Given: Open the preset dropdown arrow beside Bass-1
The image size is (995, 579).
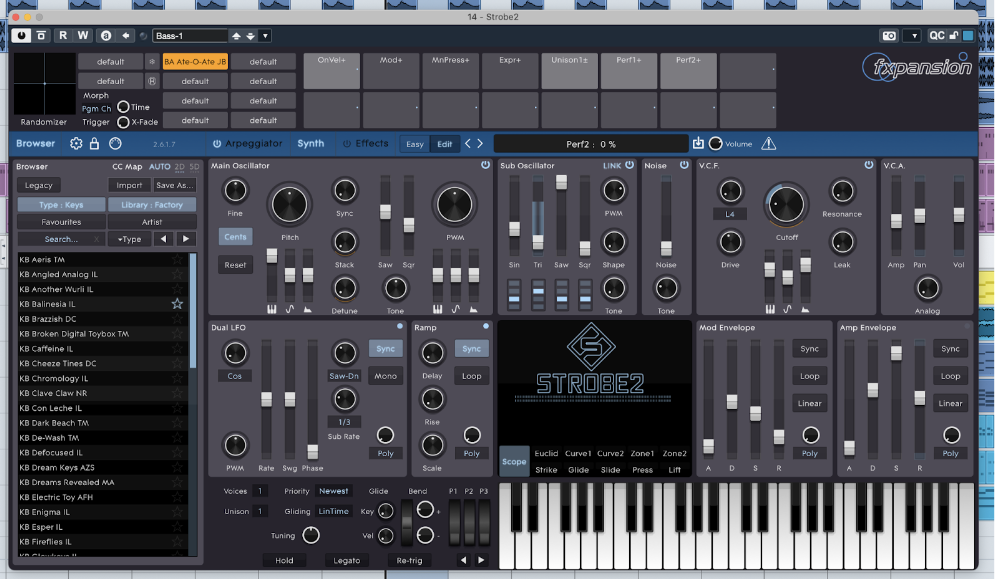Looking at the screenshot, I should coord(265,36).
